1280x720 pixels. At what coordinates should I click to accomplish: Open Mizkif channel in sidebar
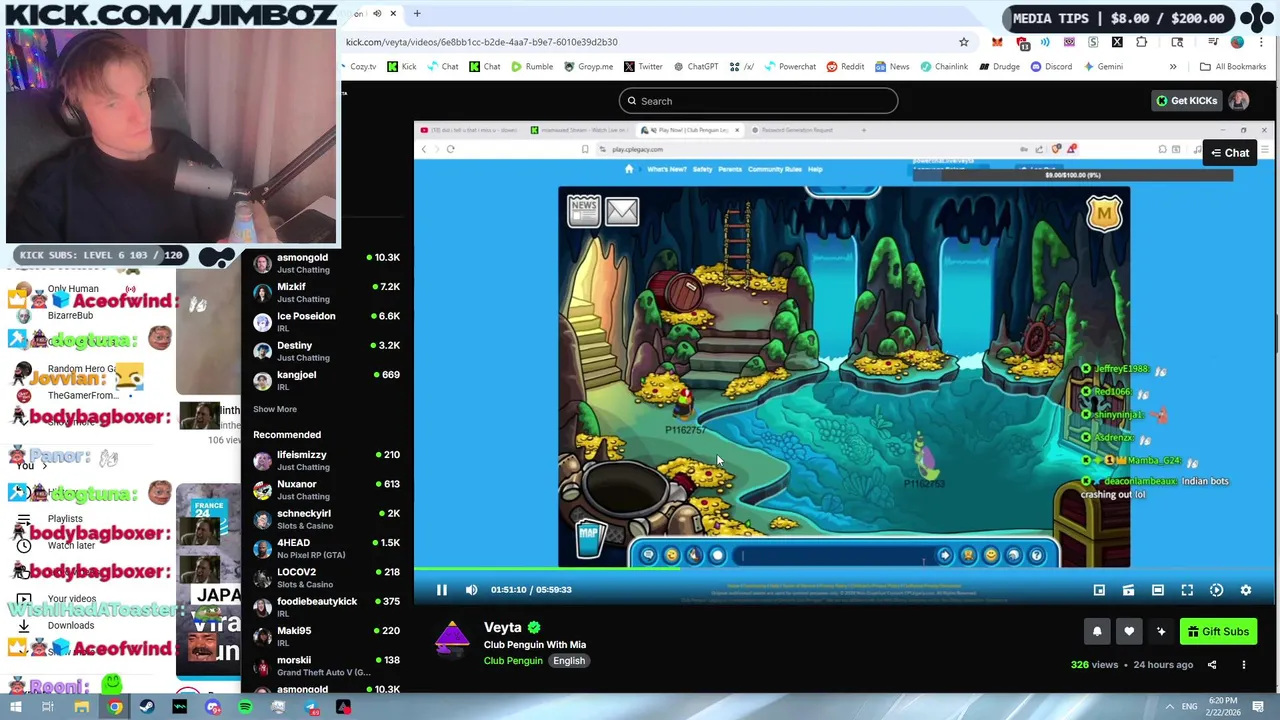tap(325, 293)
